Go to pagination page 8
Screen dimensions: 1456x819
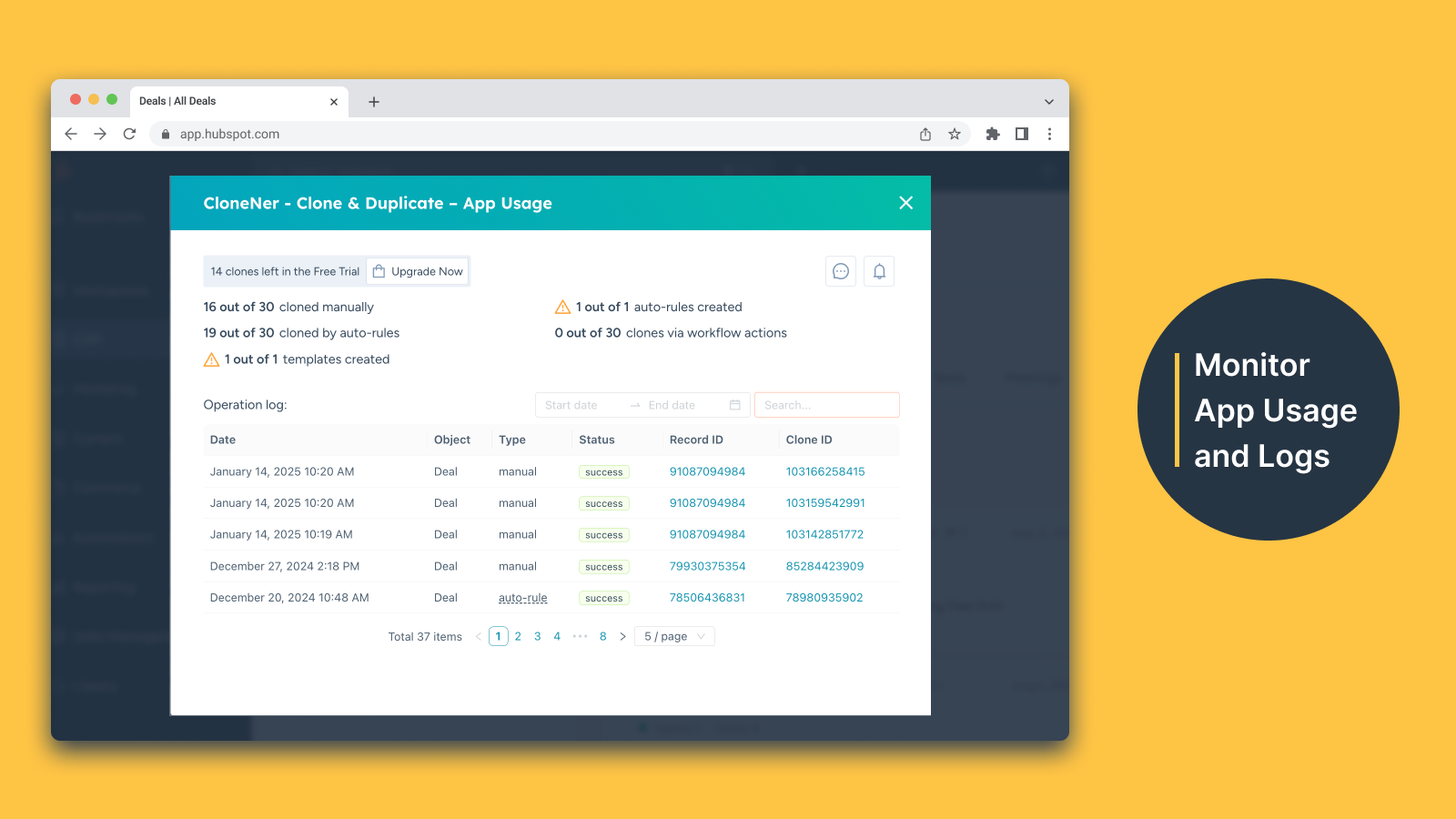602,636
